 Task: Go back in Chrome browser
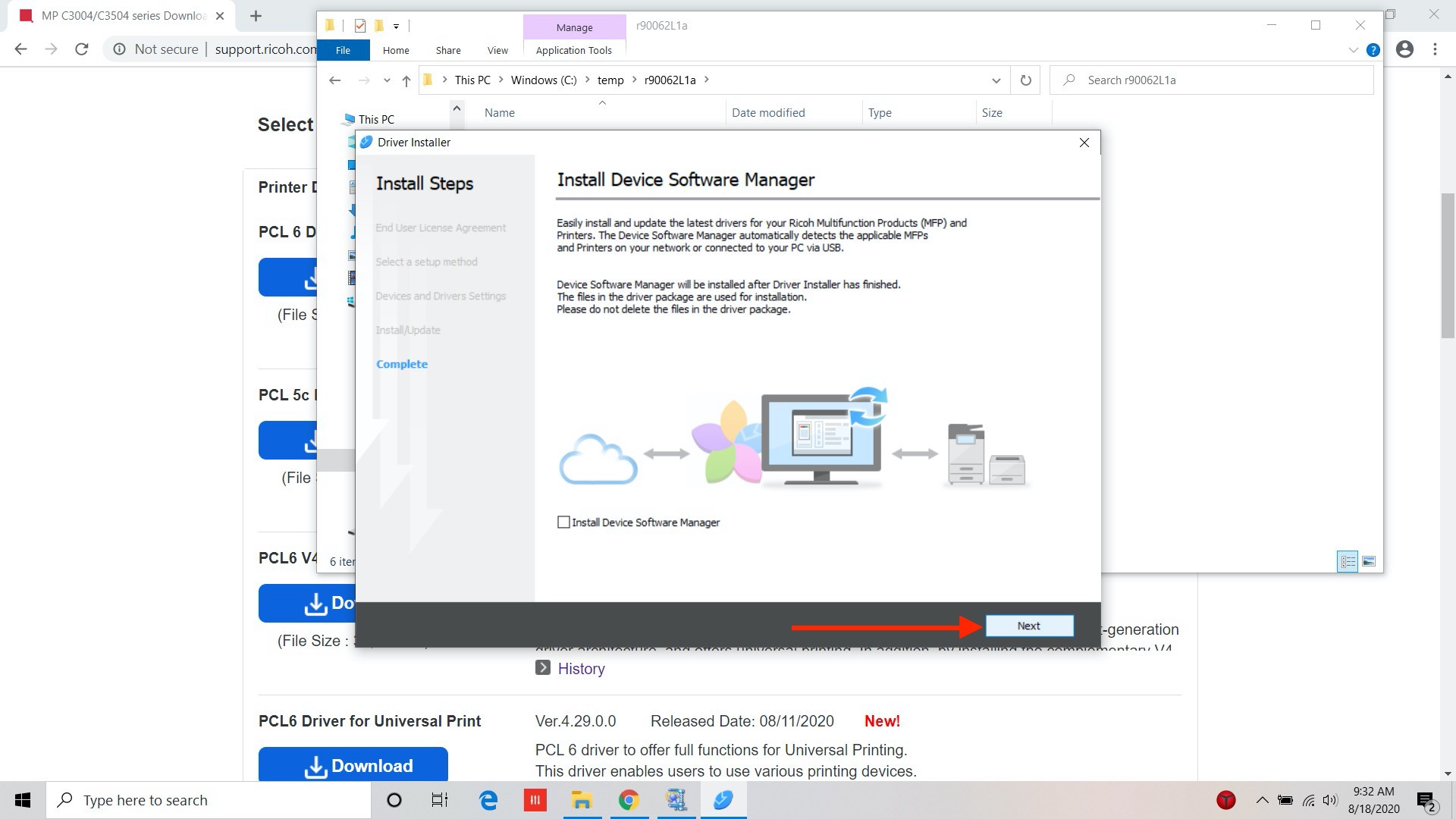(x=21, y=49)
